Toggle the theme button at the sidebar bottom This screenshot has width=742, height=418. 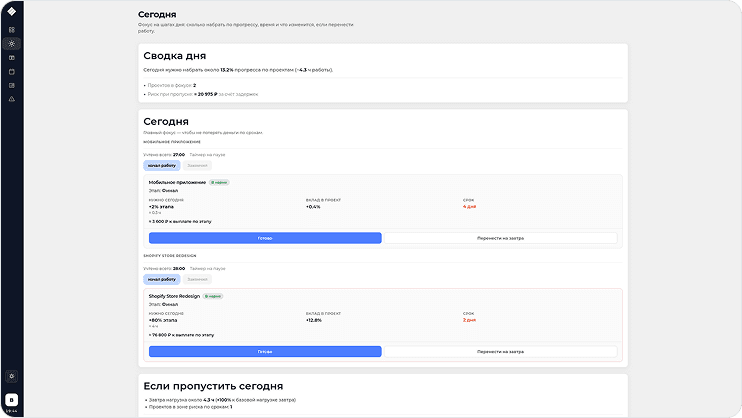point(12,376)
